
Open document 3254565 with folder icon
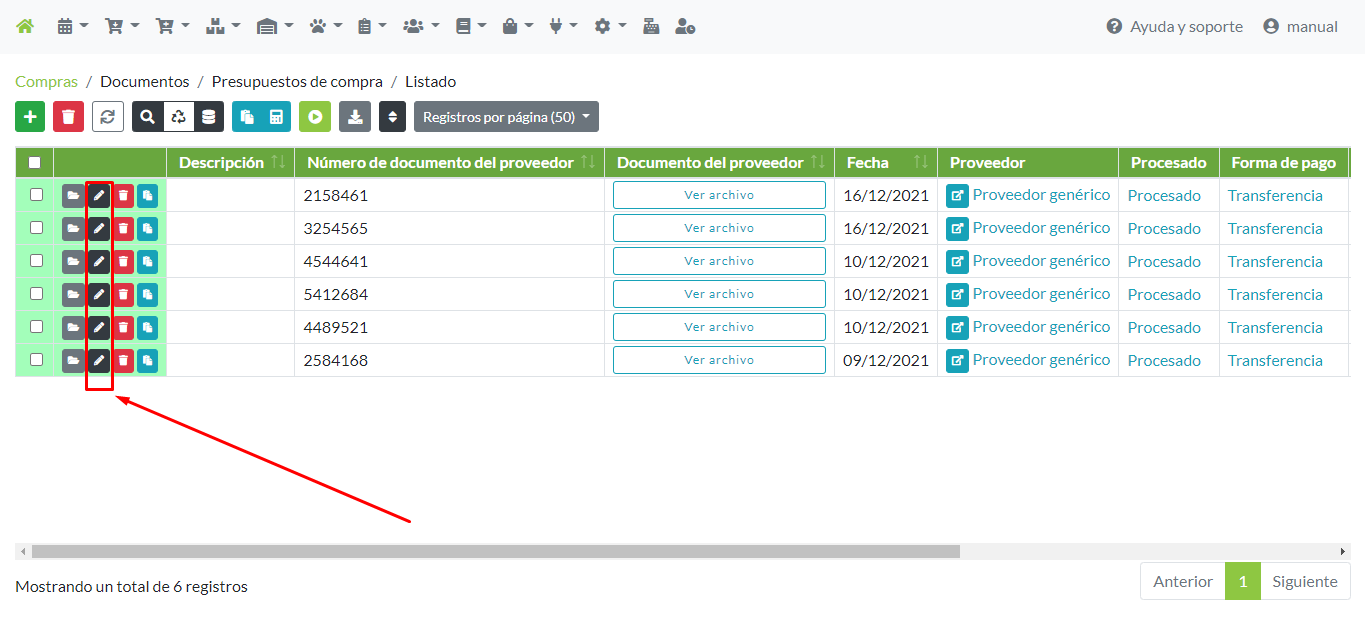pos(73,229)
